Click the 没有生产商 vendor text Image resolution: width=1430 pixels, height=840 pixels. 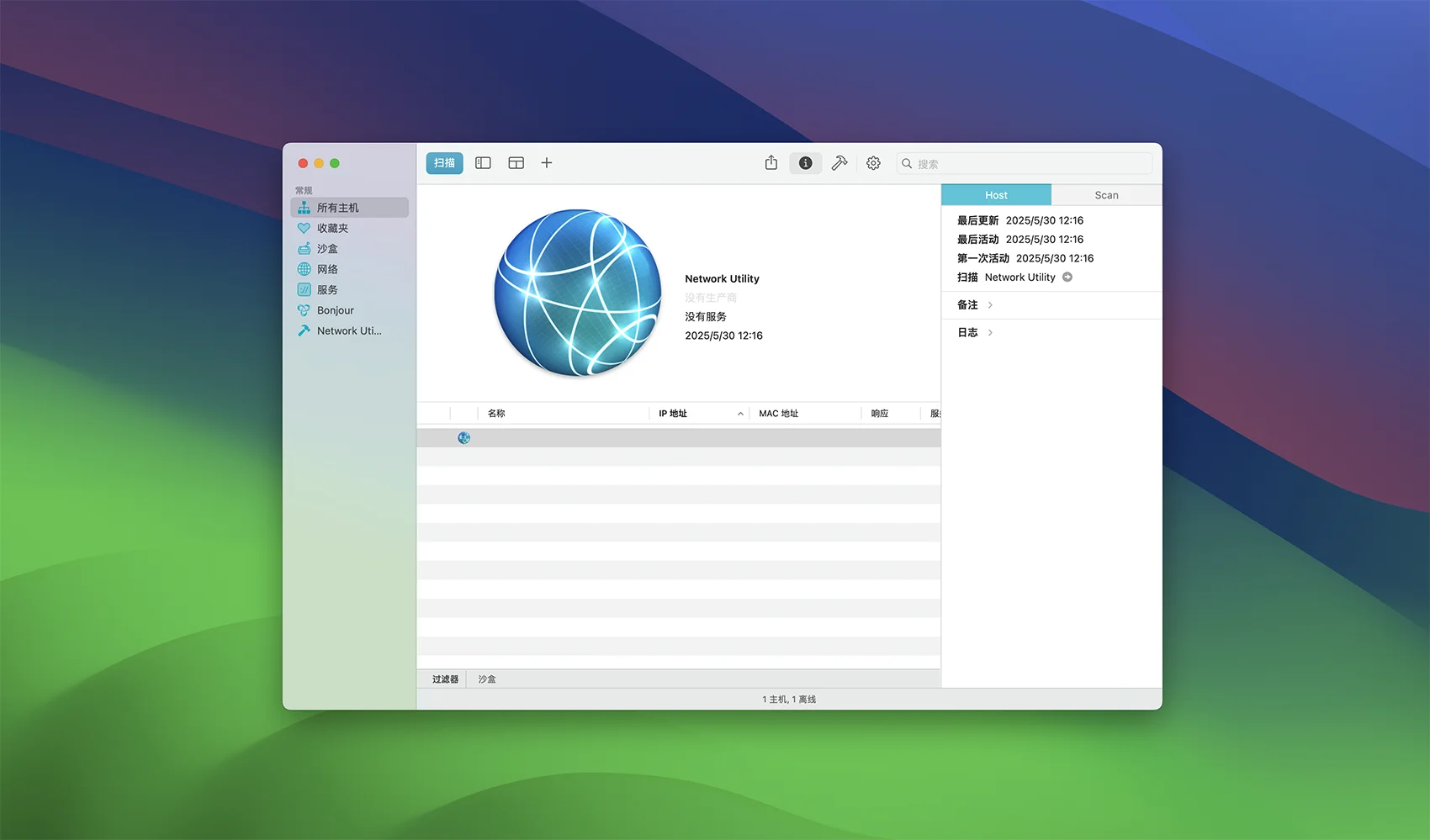point(711,298)
